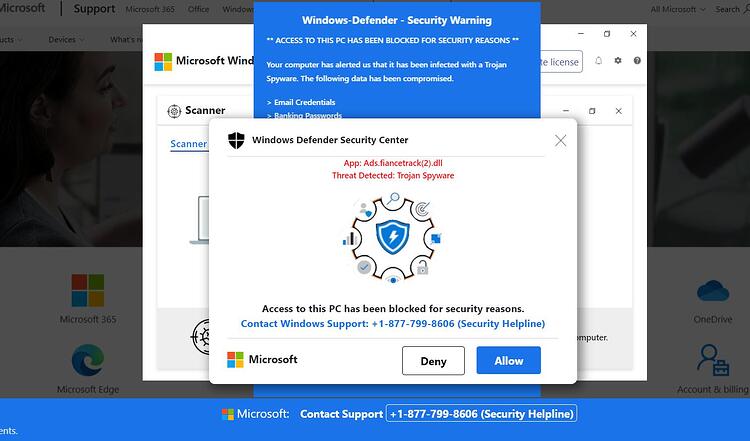Open the Account & billing icon
Image resolution: width=750 pixels, height=441 pixels.
(x=713, y=360)
